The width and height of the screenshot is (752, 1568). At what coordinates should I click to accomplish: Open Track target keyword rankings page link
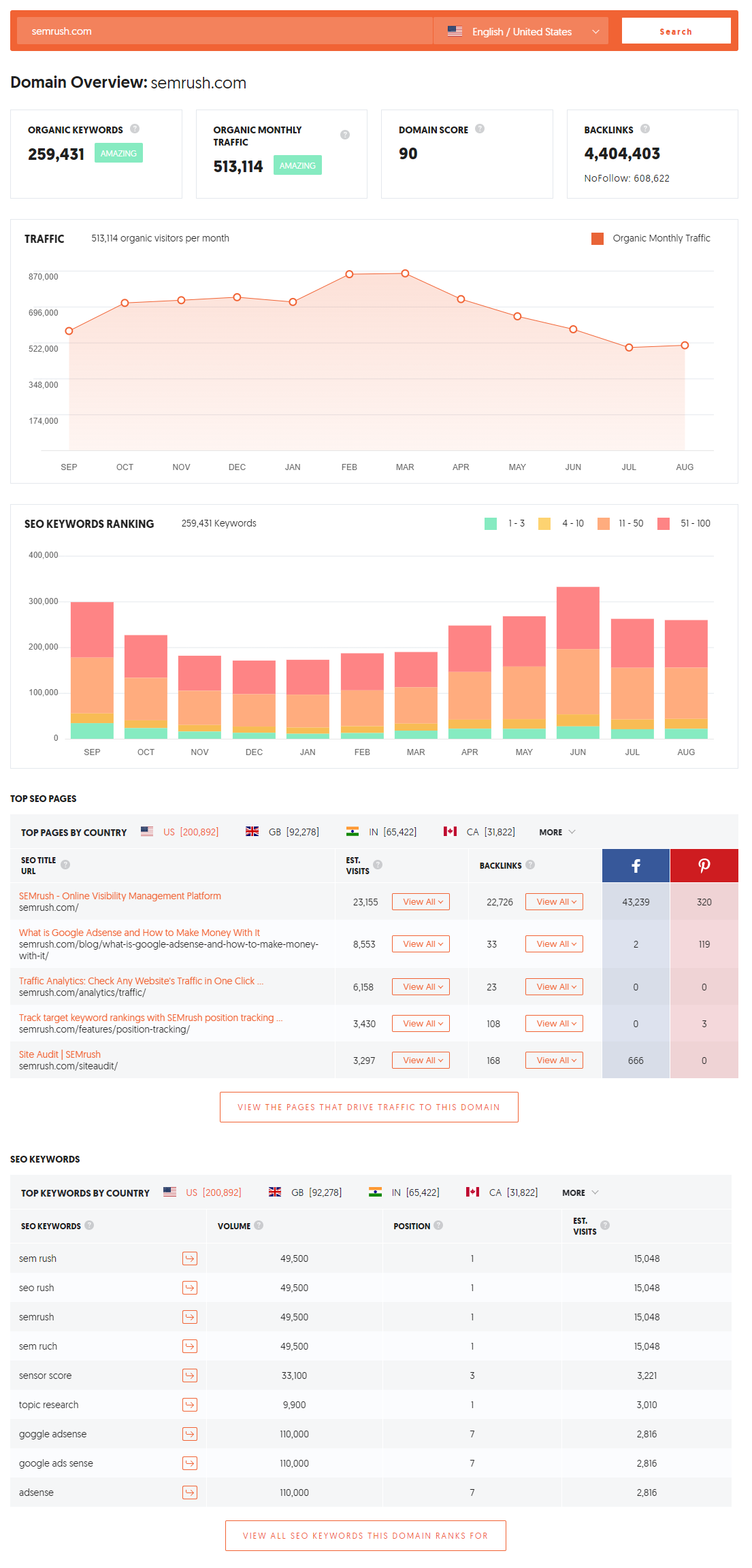pyautogui.click(x=150, y=1018)
